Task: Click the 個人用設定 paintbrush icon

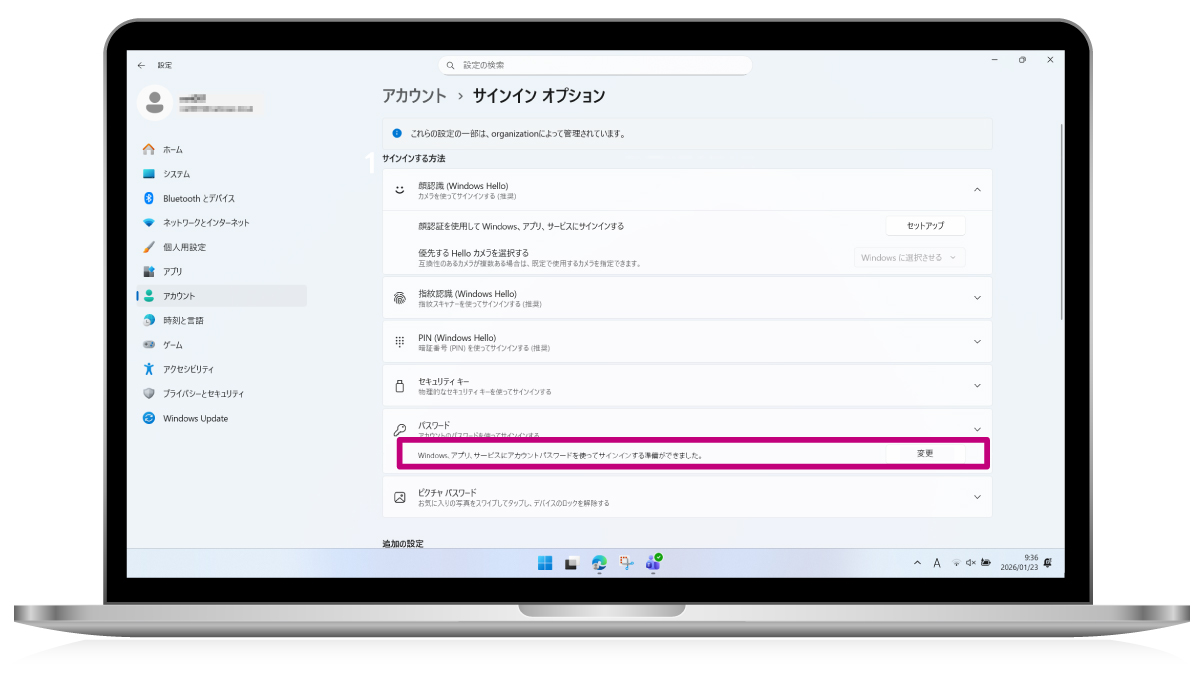Action: (x=149, y=247)
